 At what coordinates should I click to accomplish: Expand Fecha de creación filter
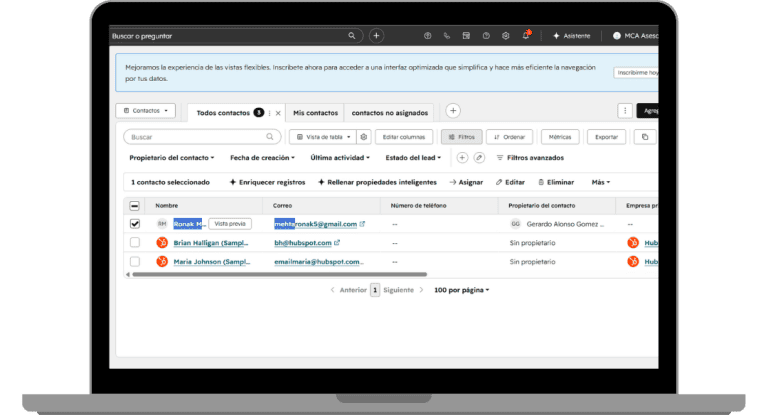[x=262, y=158]
